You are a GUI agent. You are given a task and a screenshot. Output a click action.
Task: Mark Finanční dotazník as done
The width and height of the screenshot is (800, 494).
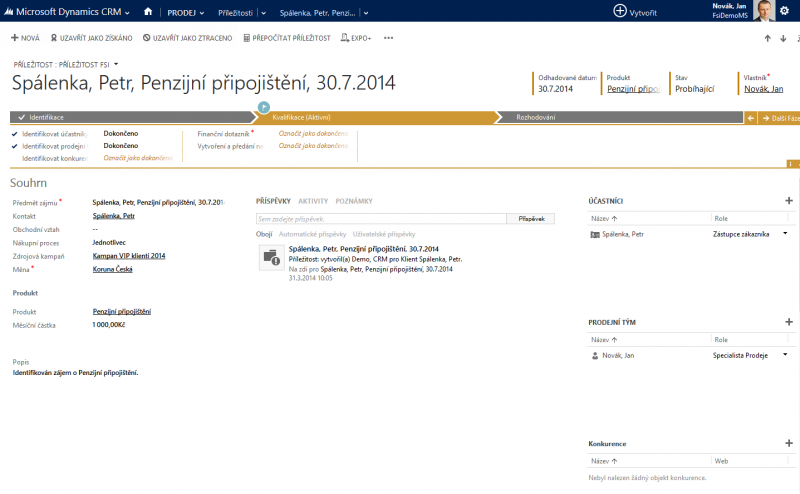point(313,134)
